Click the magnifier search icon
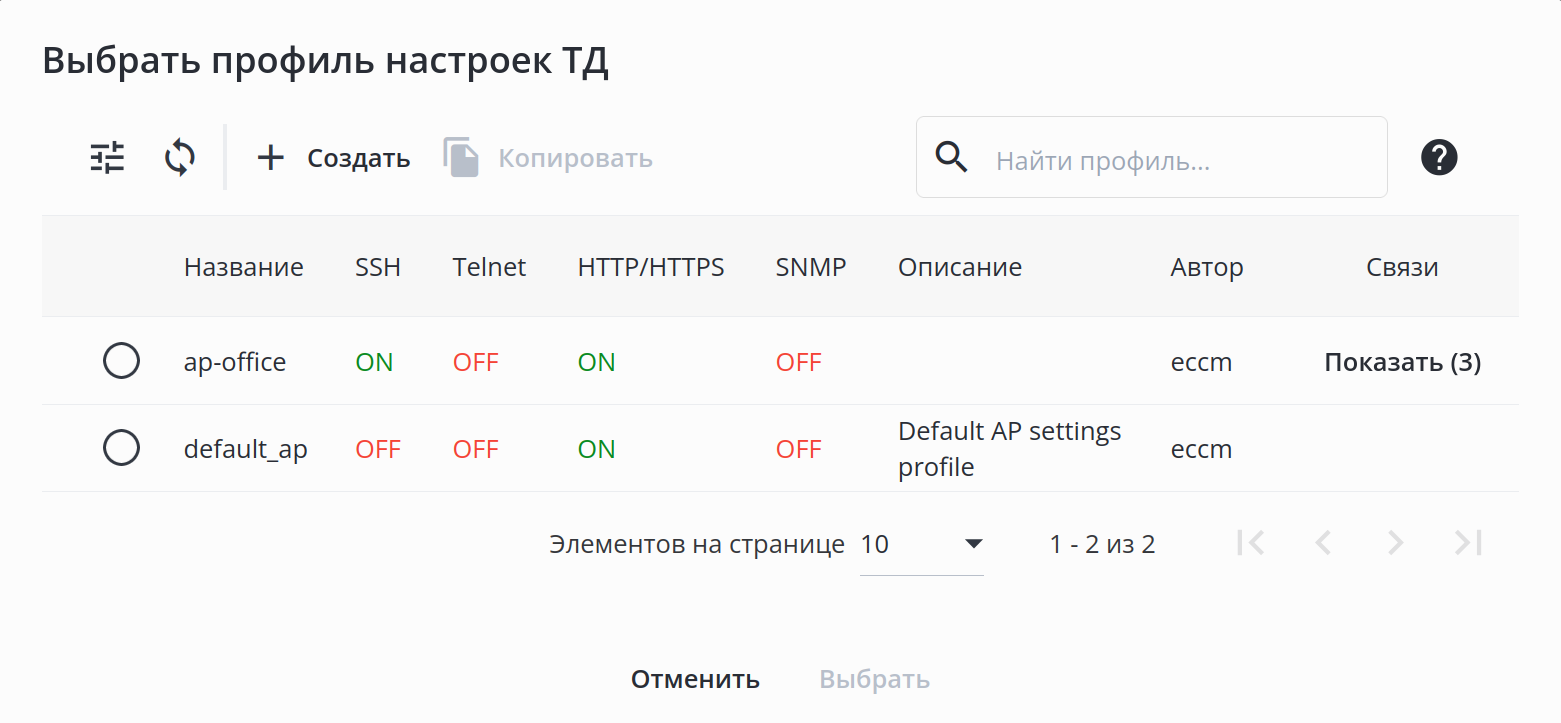The image size is (1561, 723). (x=951, y=158)
